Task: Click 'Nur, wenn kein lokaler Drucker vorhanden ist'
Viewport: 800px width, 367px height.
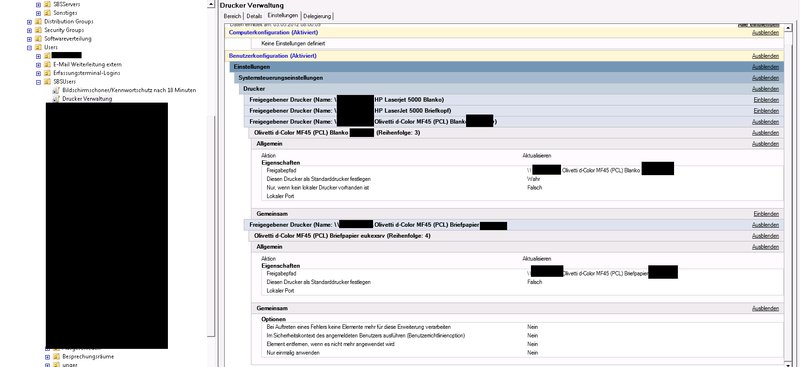Action: tap(317, 188)
